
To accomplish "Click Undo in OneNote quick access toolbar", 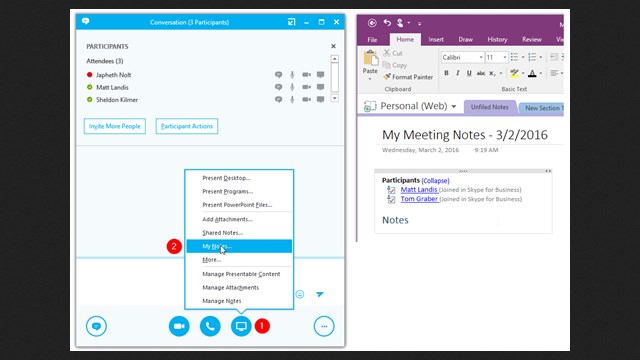I will point(387,23).
